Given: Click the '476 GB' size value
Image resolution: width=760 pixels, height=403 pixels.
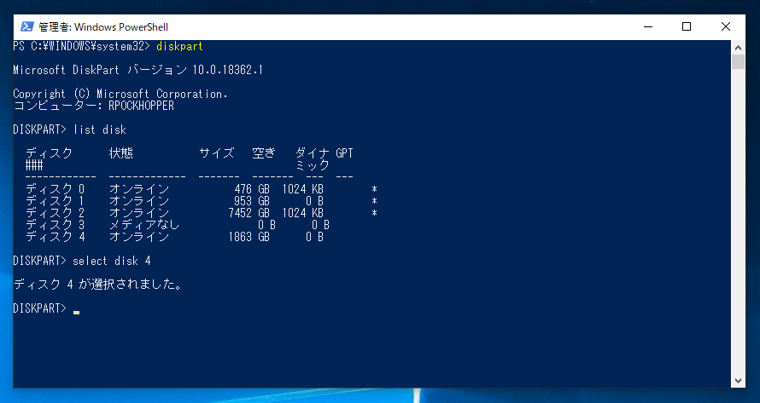Looking at the screenshot, I should coord(252,189).
